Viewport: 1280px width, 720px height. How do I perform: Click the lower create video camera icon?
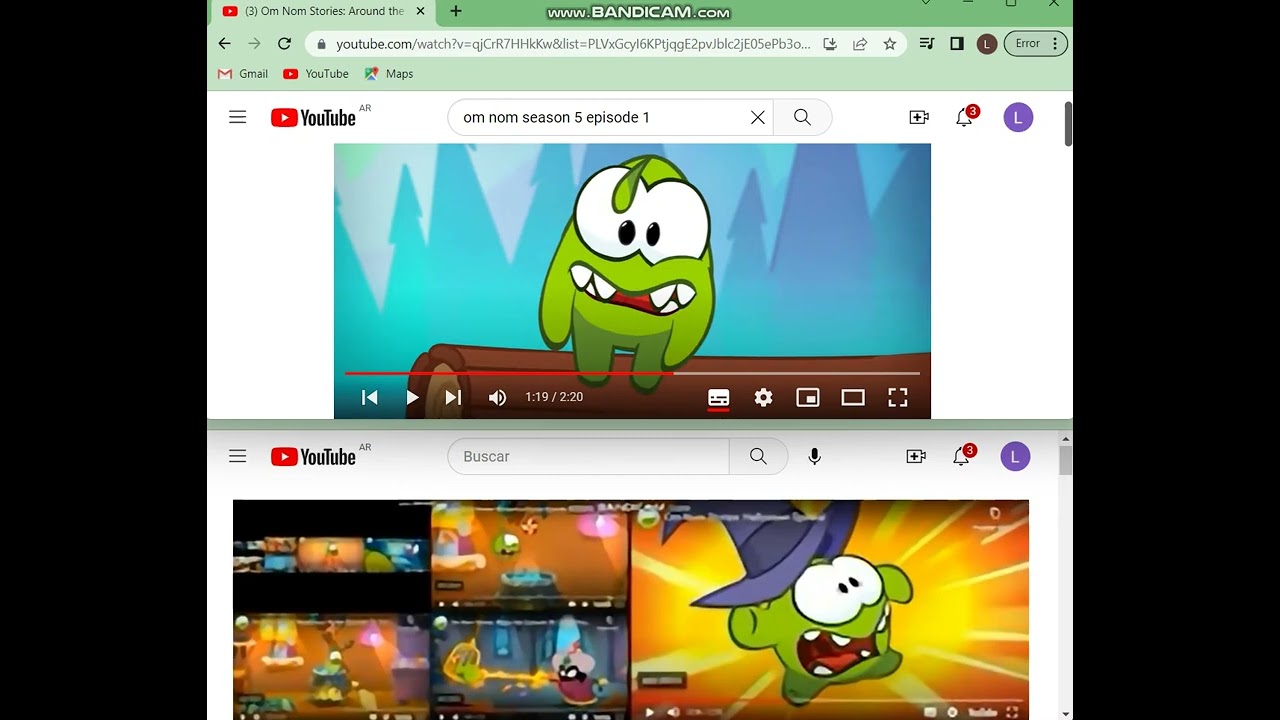(x=916, y=456)
